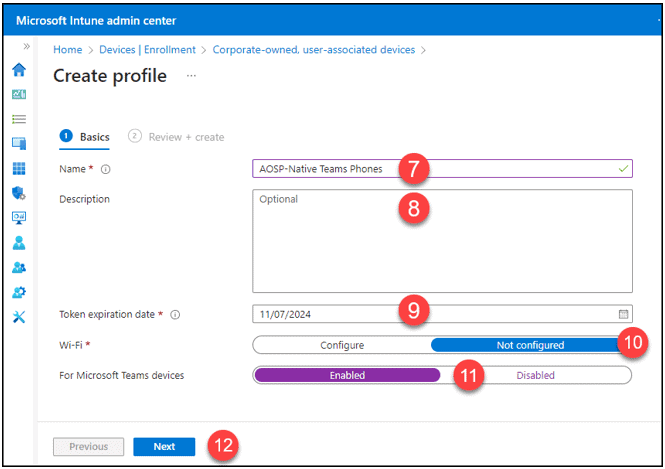
Task: Expand the sidebar with double chevron
Action: click(x=26, y=46)
